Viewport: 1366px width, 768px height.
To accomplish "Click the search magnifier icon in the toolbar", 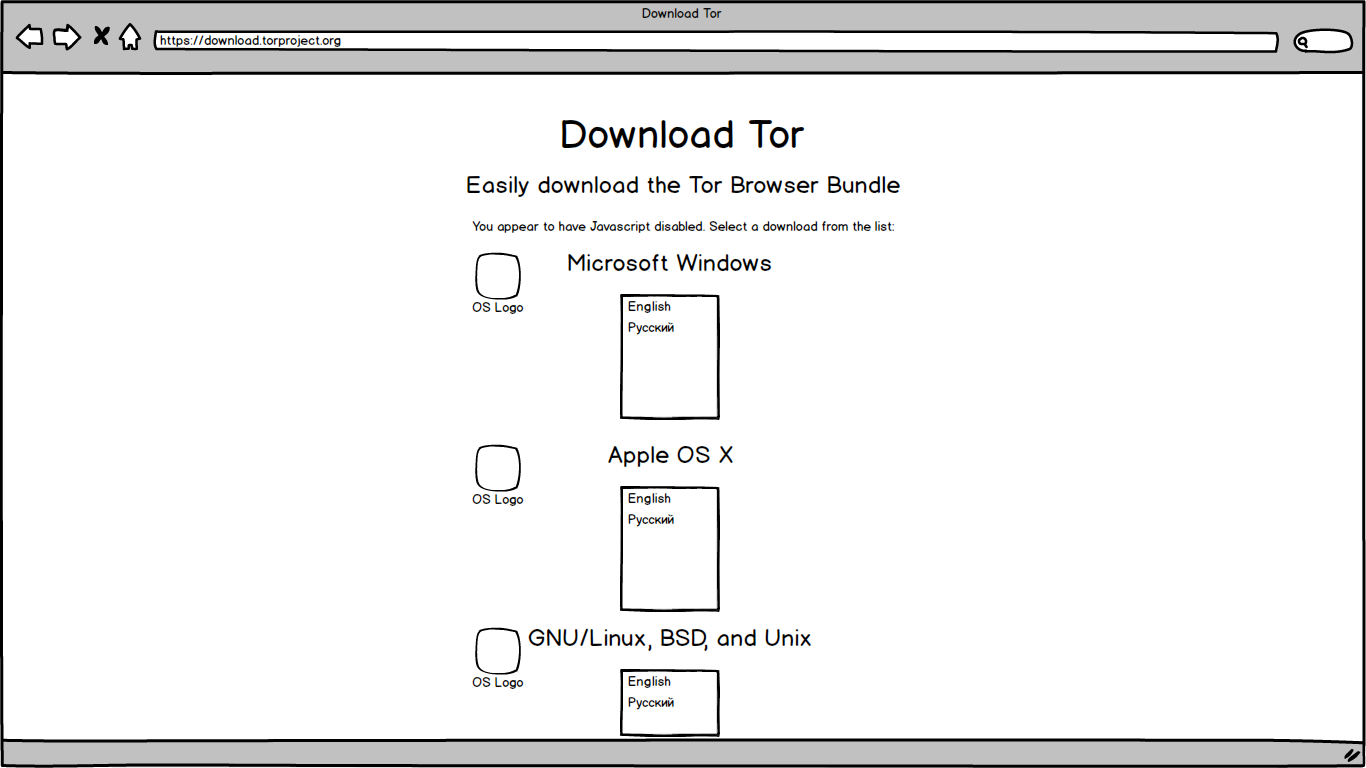I will click(1303, 42).
